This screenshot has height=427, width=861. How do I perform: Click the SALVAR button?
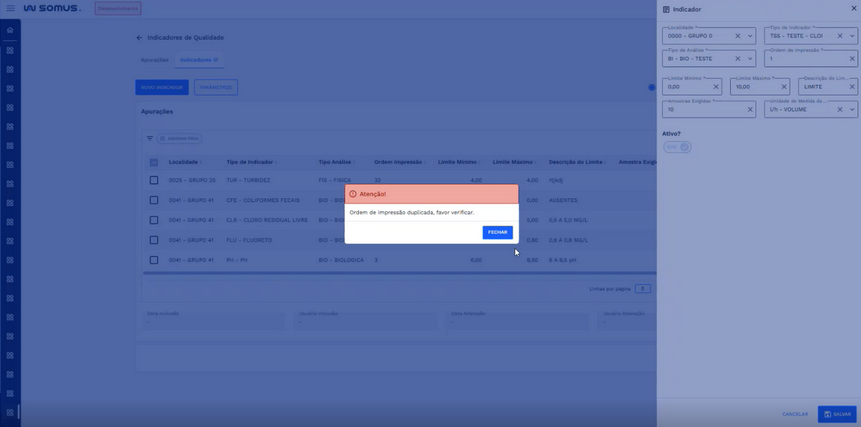(x=837, y=414)
